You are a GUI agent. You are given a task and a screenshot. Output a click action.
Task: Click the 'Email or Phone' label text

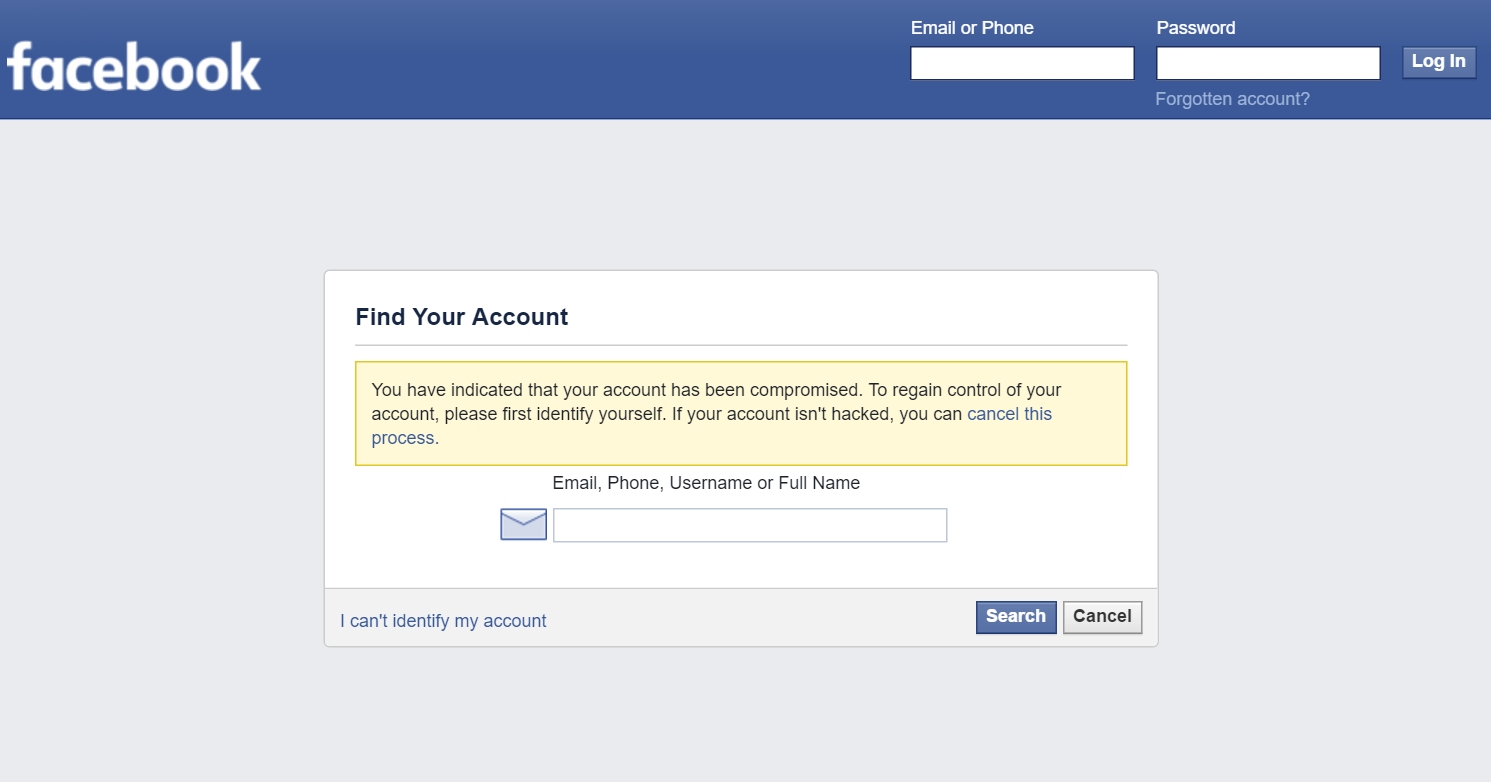click(x=972, y=28)
